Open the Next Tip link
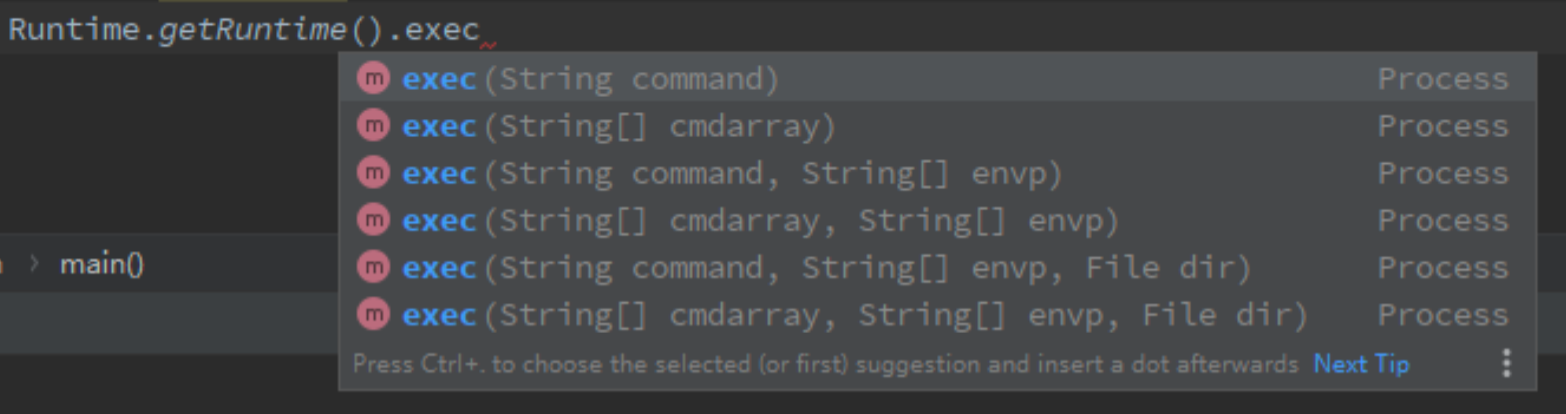 [x=1361, y=364]
